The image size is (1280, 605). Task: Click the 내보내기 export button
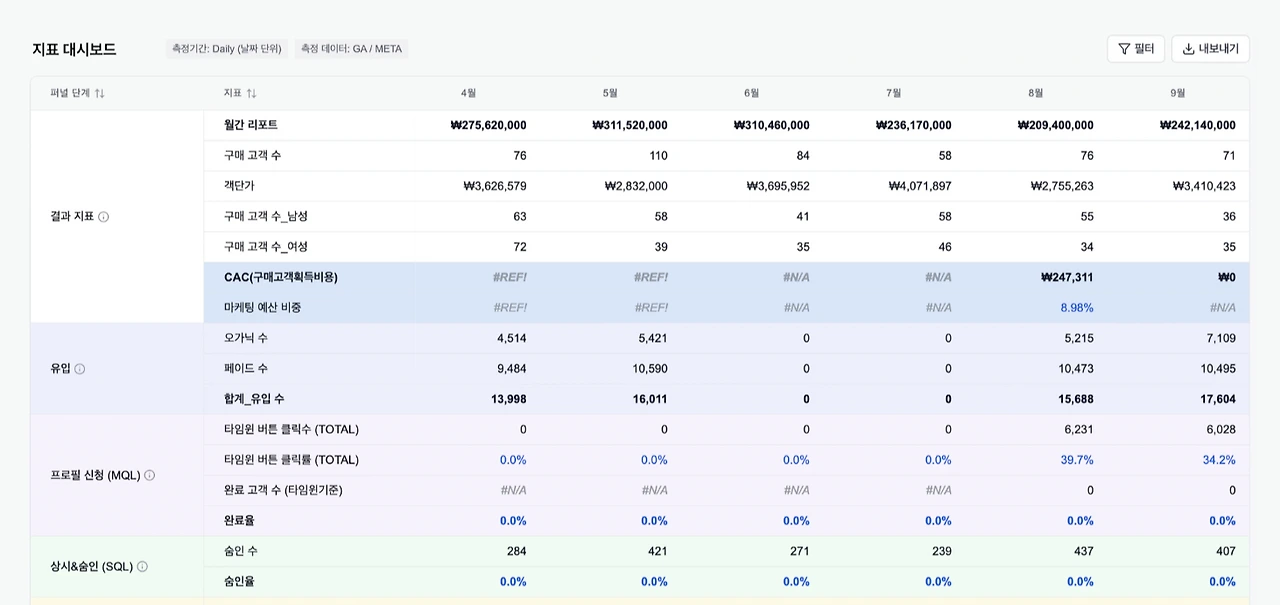coord(1210,49)
